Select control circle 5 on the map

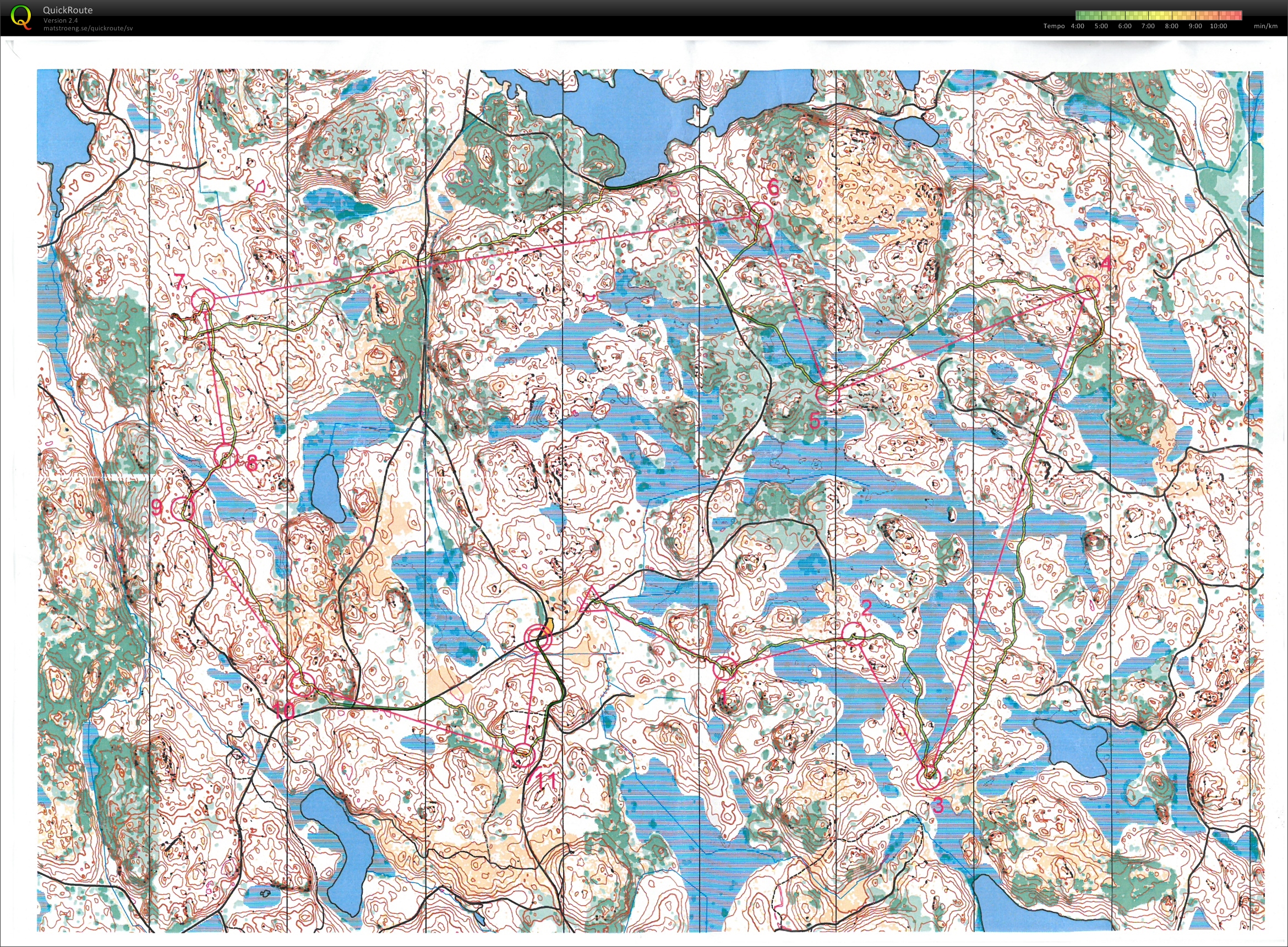point(827,394)
